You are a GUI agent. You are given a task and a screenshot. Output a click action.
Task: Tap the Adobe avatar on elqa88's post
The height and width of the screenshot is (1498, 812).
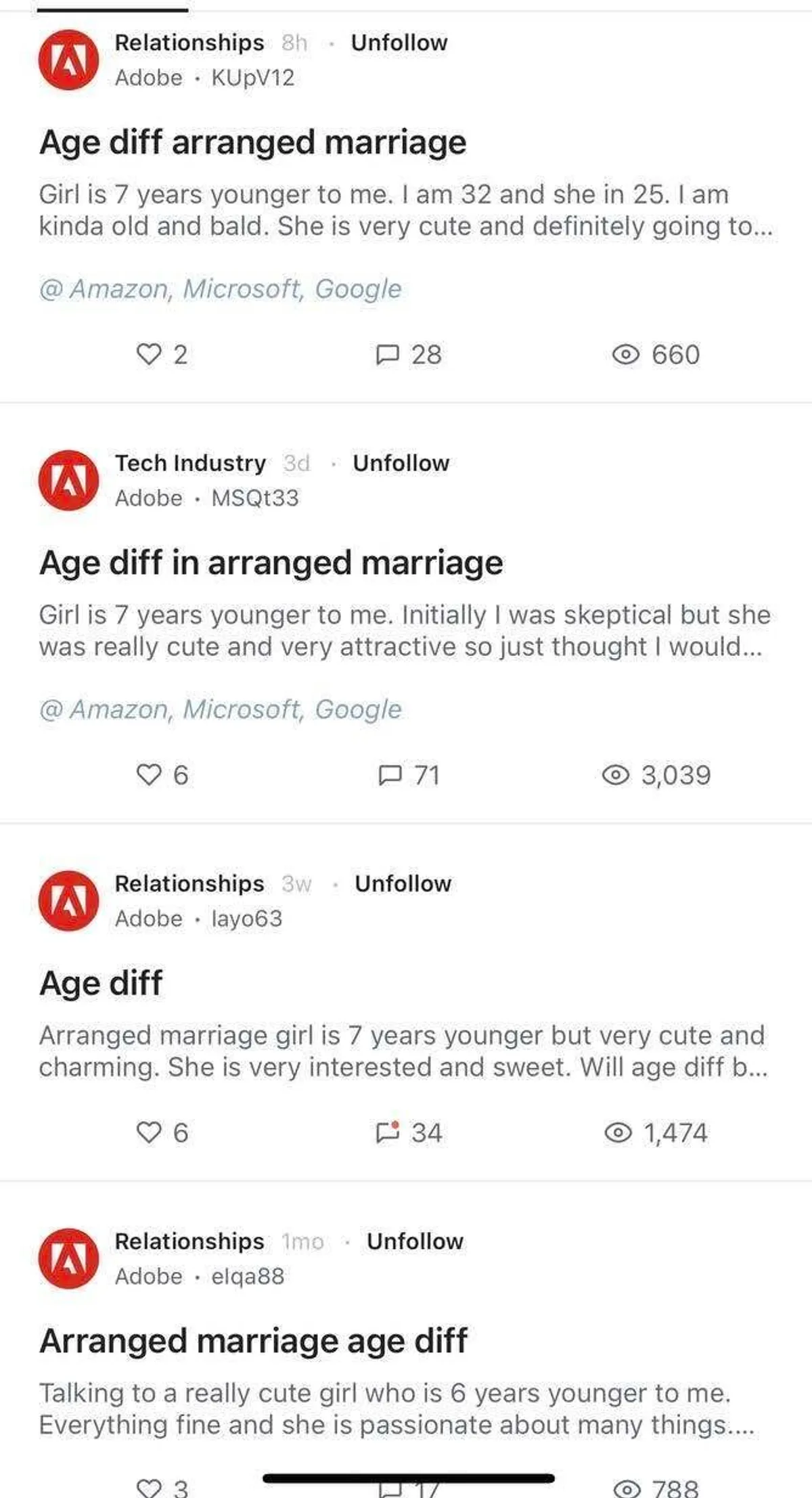click(x=69, y=1258)
